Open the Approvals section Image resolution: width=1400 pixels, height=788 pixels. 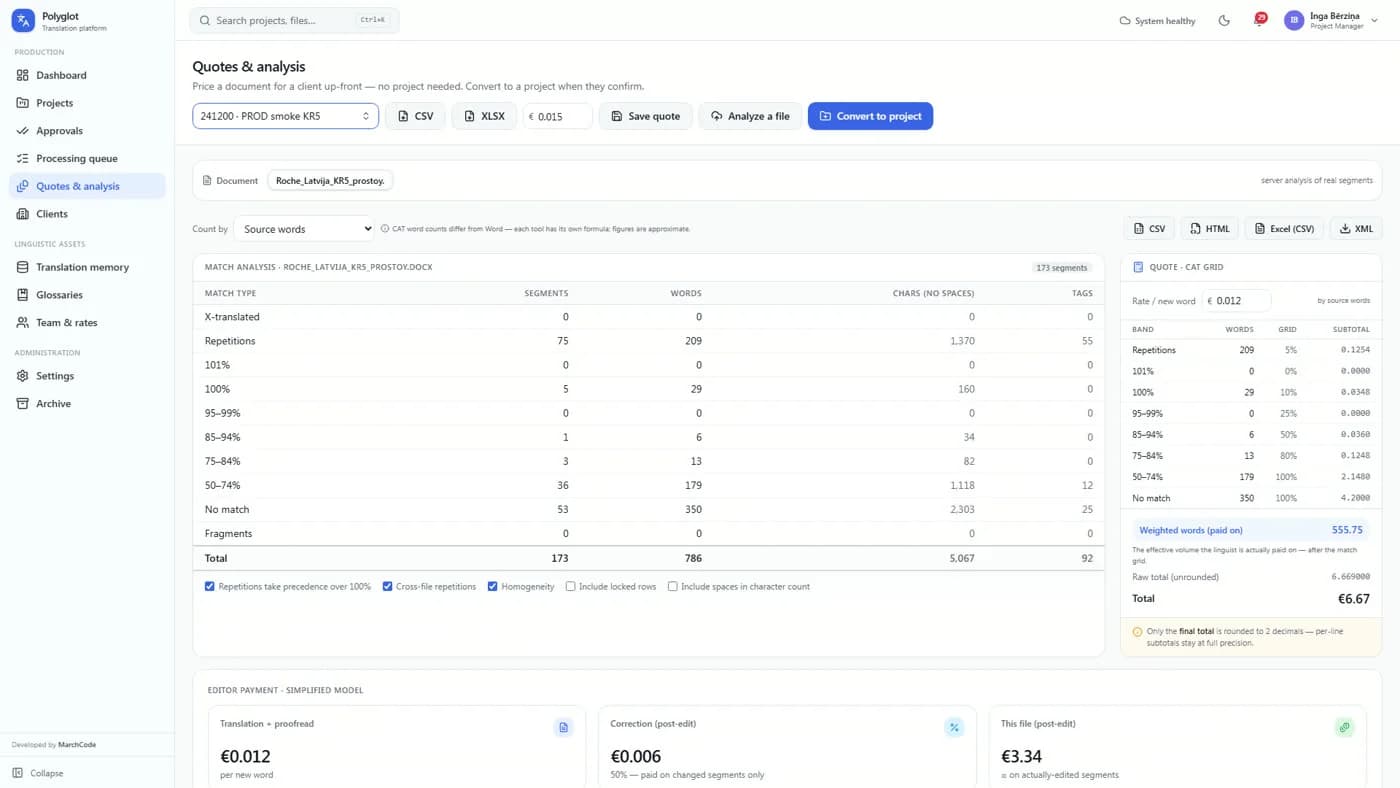tap(87, 131)
